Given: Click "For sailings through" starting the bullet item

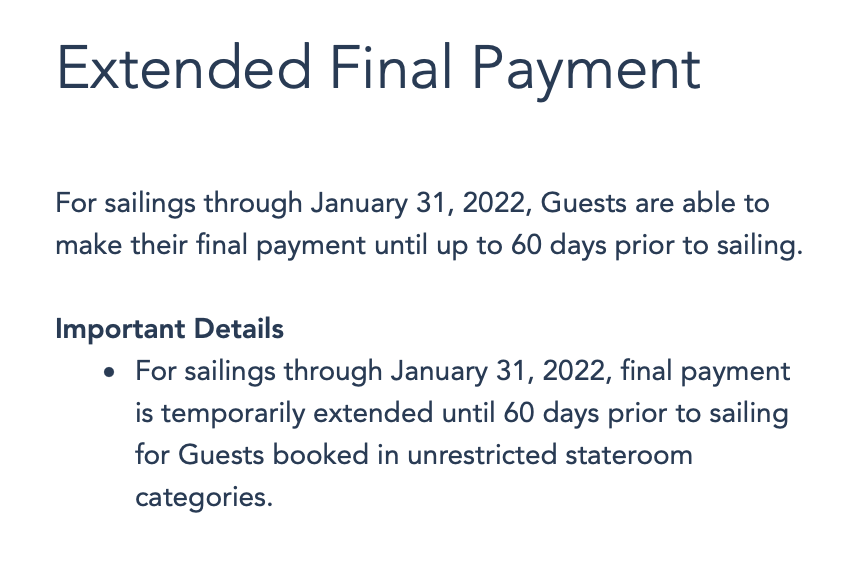Looking at the screenshot, I should [260, 371].
